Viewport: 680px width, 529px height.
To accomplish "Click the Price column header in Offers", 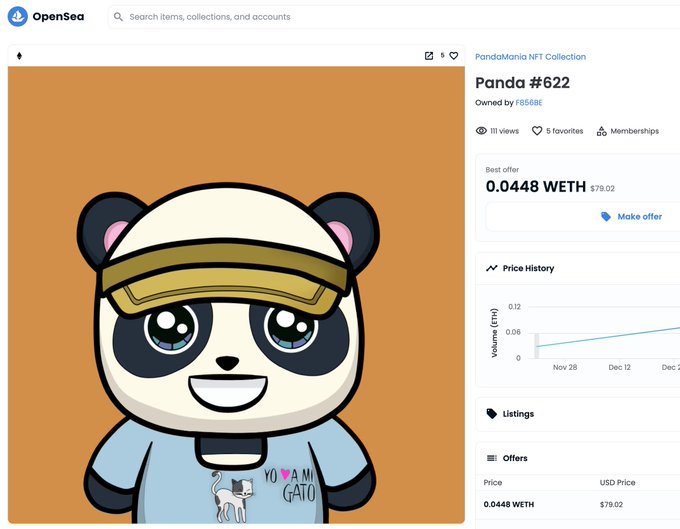I will (x=493, y=483).
